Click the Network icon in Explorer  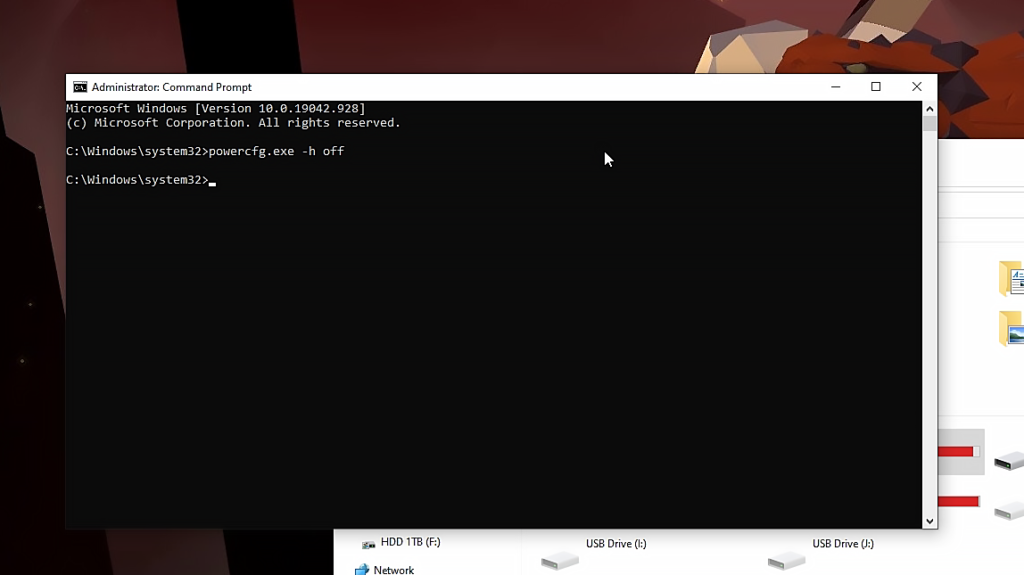361,570
